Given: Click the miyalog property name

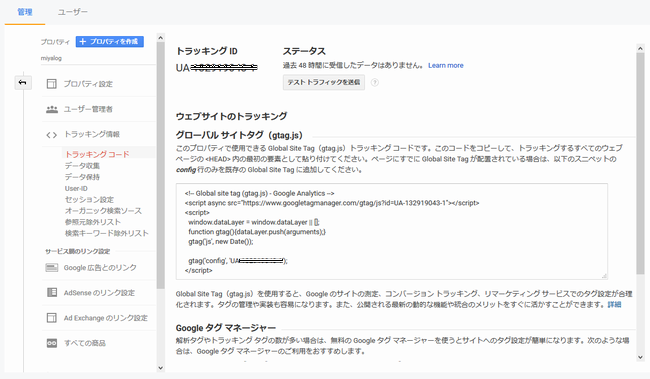Looking at the screenshot, I should [x=51, y=58].
